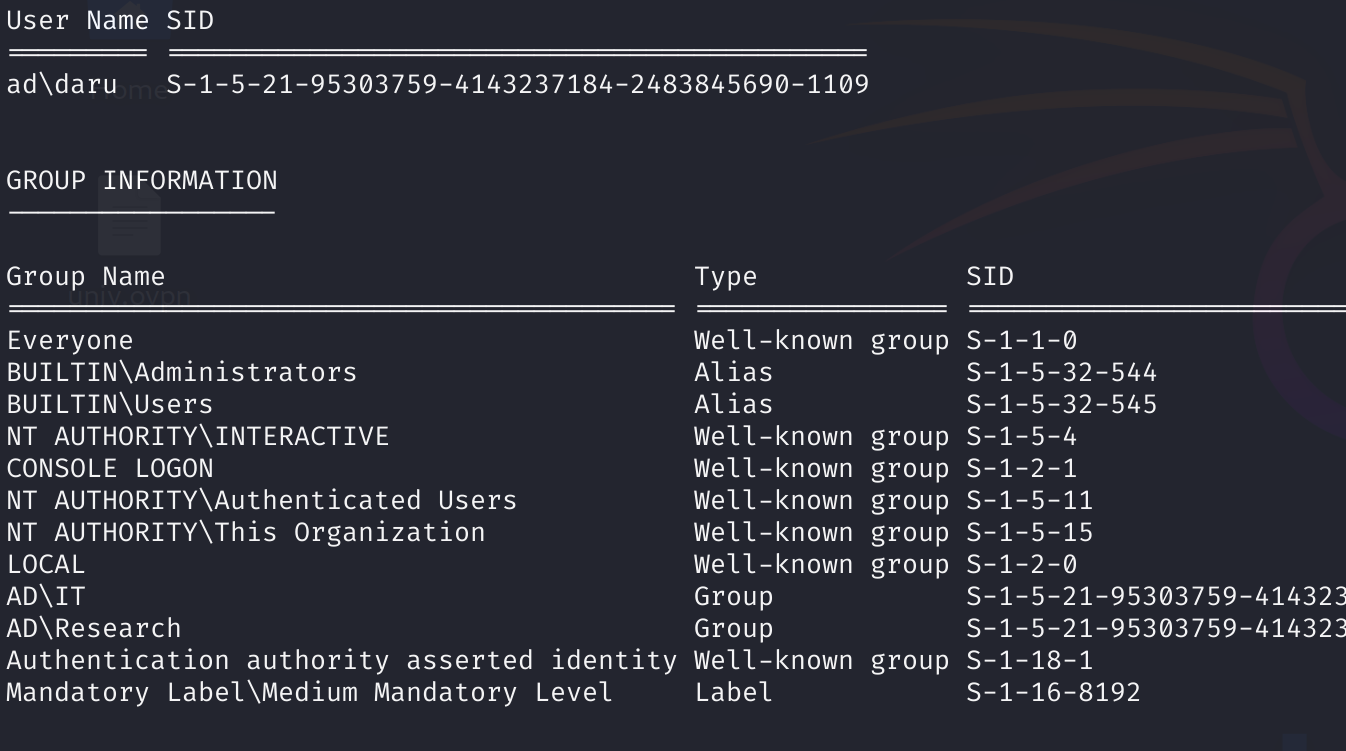Click the faint univ.ovpn file icon
Screen dimensions: 1346x751
(129, 228)
